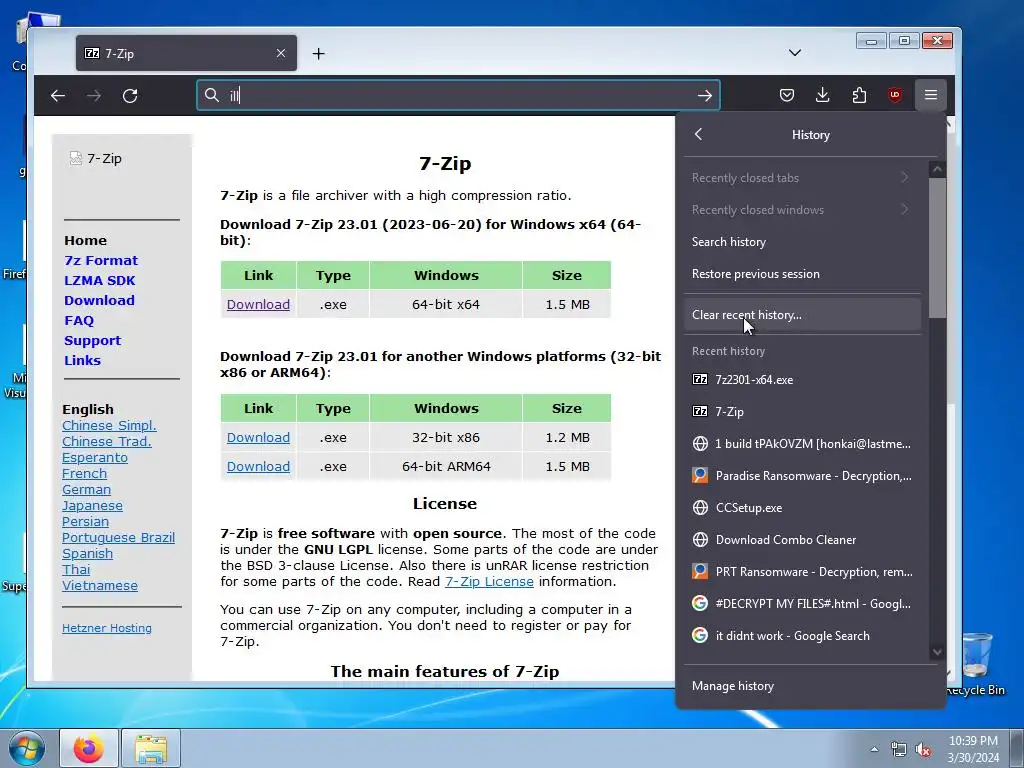Image resolution: width=1024 pixels, height=768 pixels.
Task: Switch language to Japanese
Action: point(92,505)
